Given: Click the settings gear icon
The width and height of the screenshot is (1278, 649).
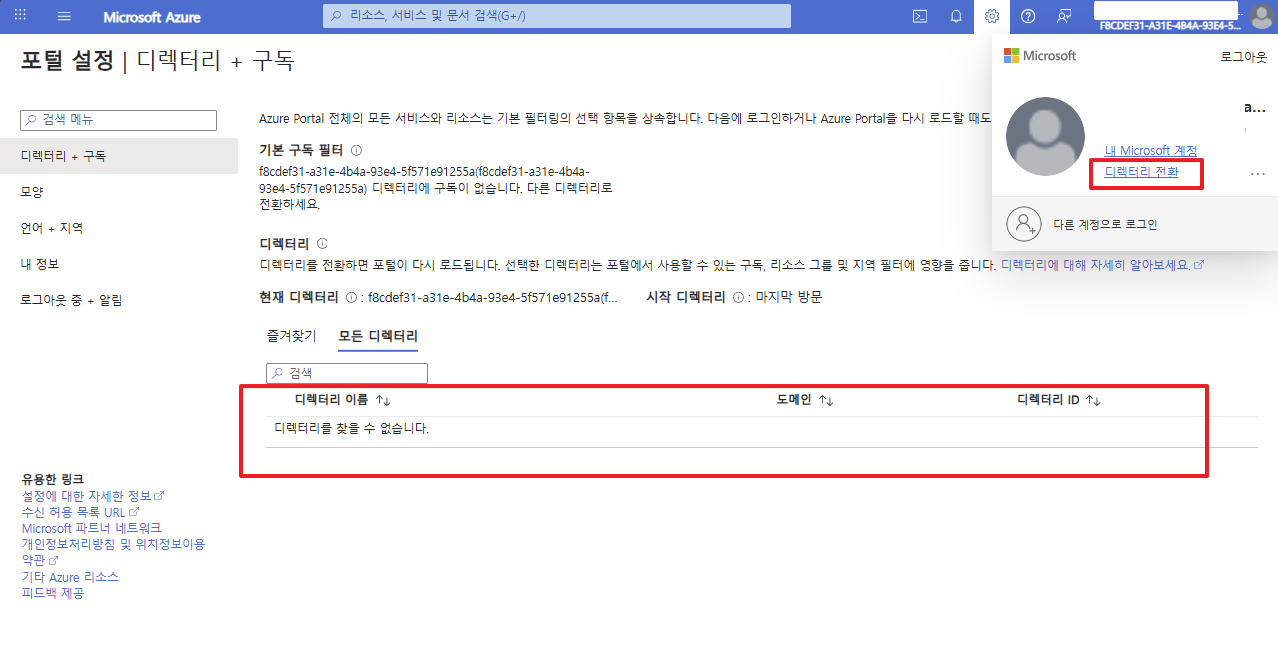Looking at the screenshot, I should tap(992, 16).
